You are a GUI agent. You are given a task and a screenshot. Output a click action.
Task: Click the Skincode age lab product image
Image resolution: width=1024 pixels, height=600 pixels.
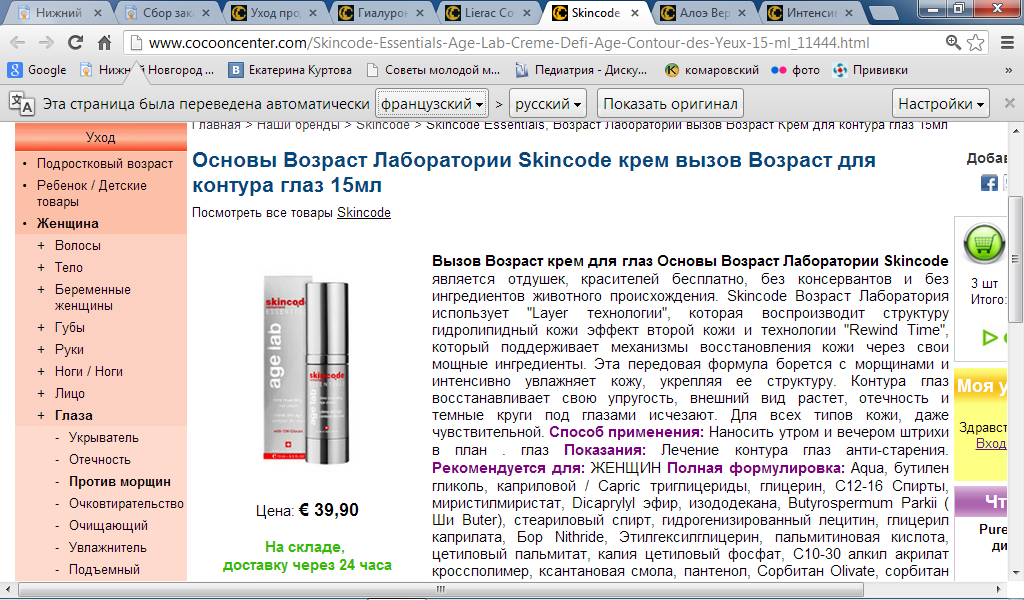click(306, 370)
